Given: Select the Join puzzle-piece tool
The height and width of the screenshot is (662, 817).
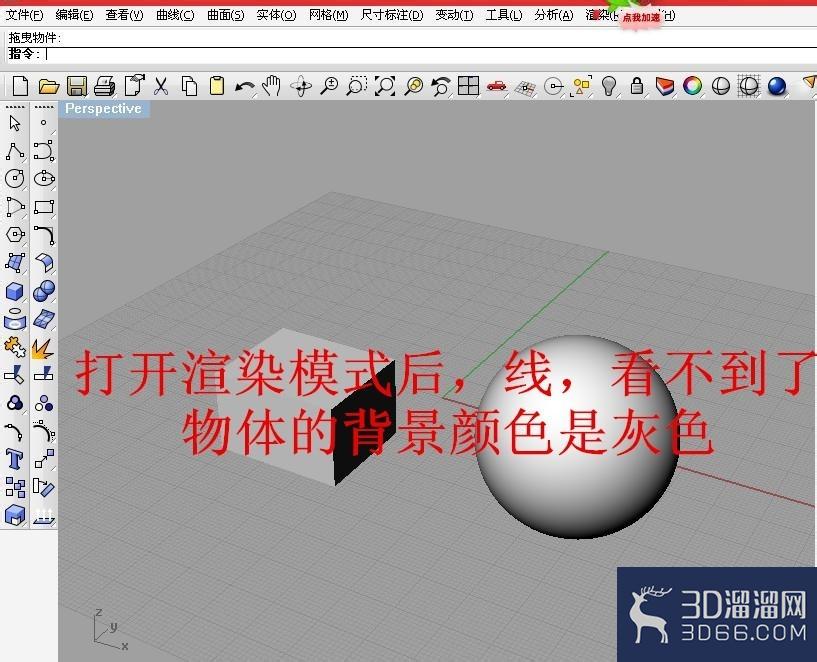Looking at the screenshot, I should point(15,347).
